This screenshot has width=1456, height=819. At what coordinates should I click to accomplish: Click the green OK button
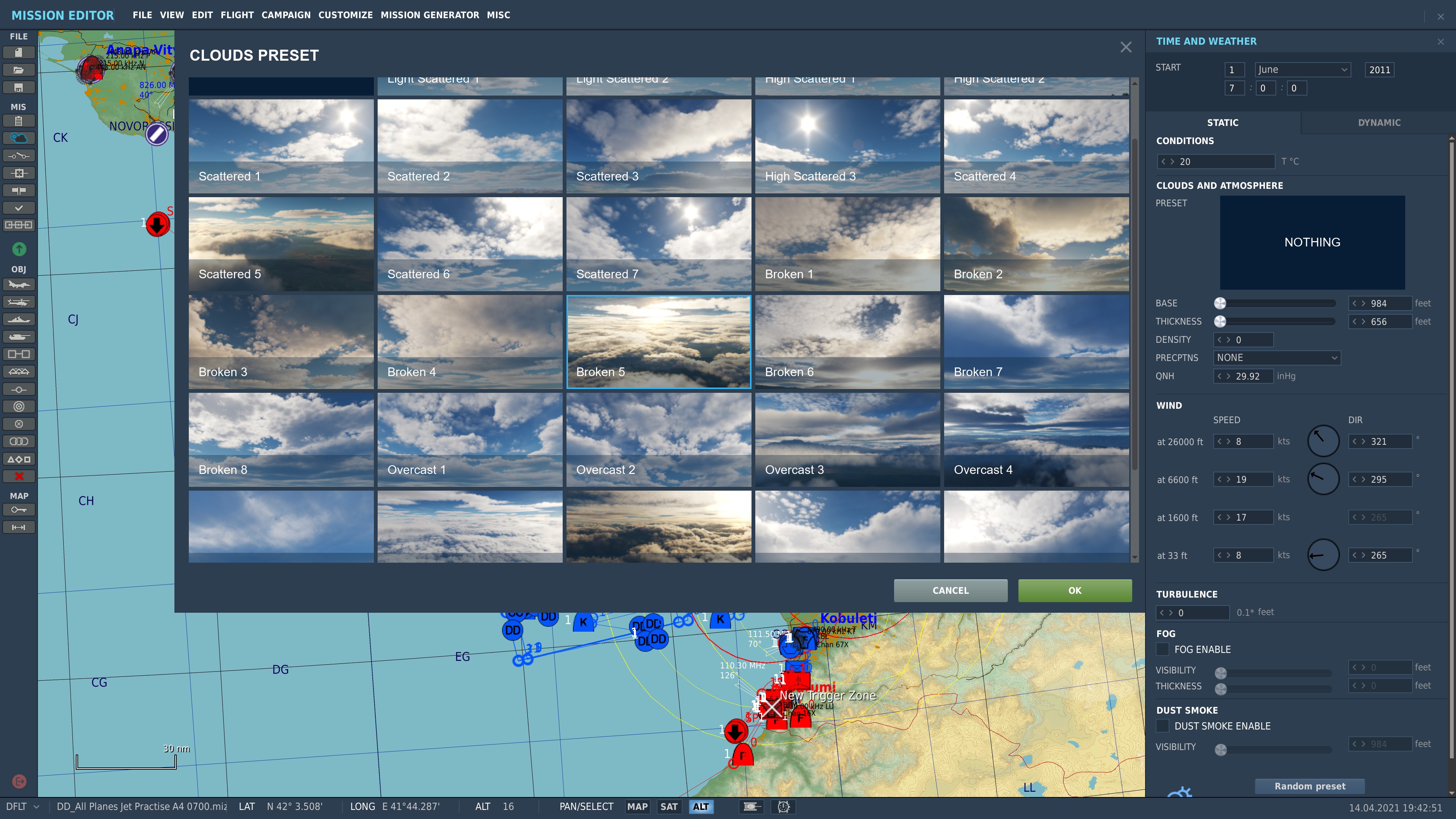[x=1075, y=590]
